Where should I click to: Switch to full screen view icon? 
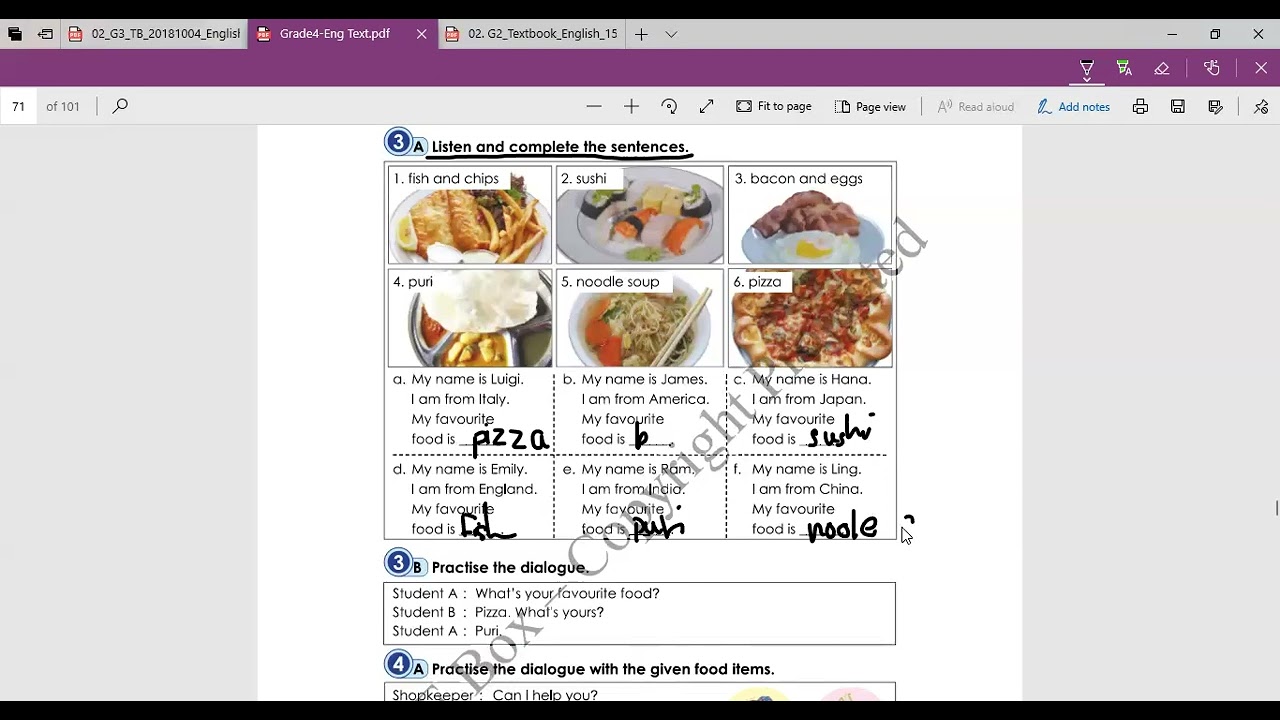click(707, 106)
